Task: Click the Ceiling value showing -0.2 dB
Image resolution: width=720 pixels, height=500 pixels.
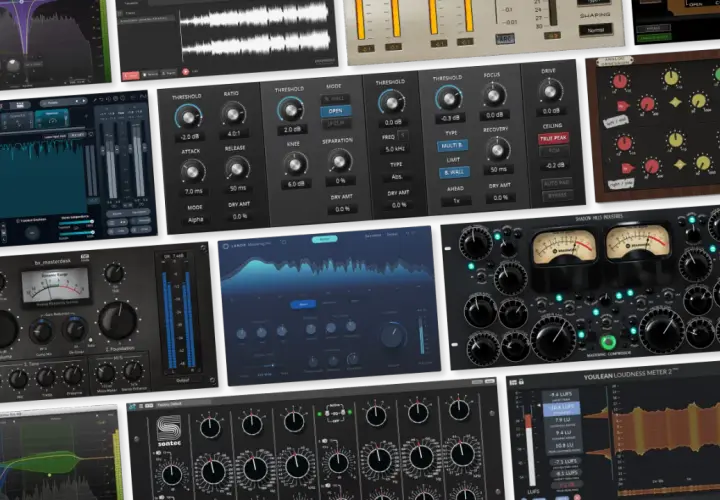Action: pos(555,165)
